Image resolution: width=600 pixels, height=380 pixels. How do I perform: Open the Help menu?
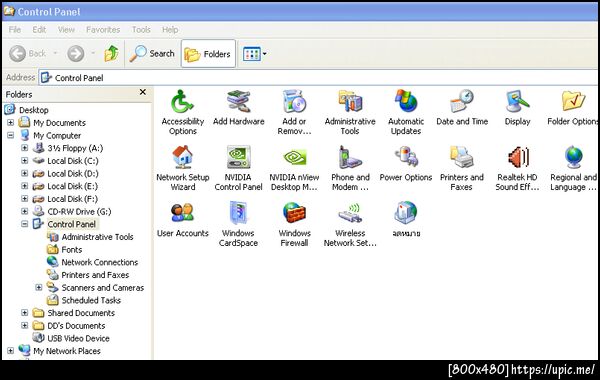[x=170, y=29]
